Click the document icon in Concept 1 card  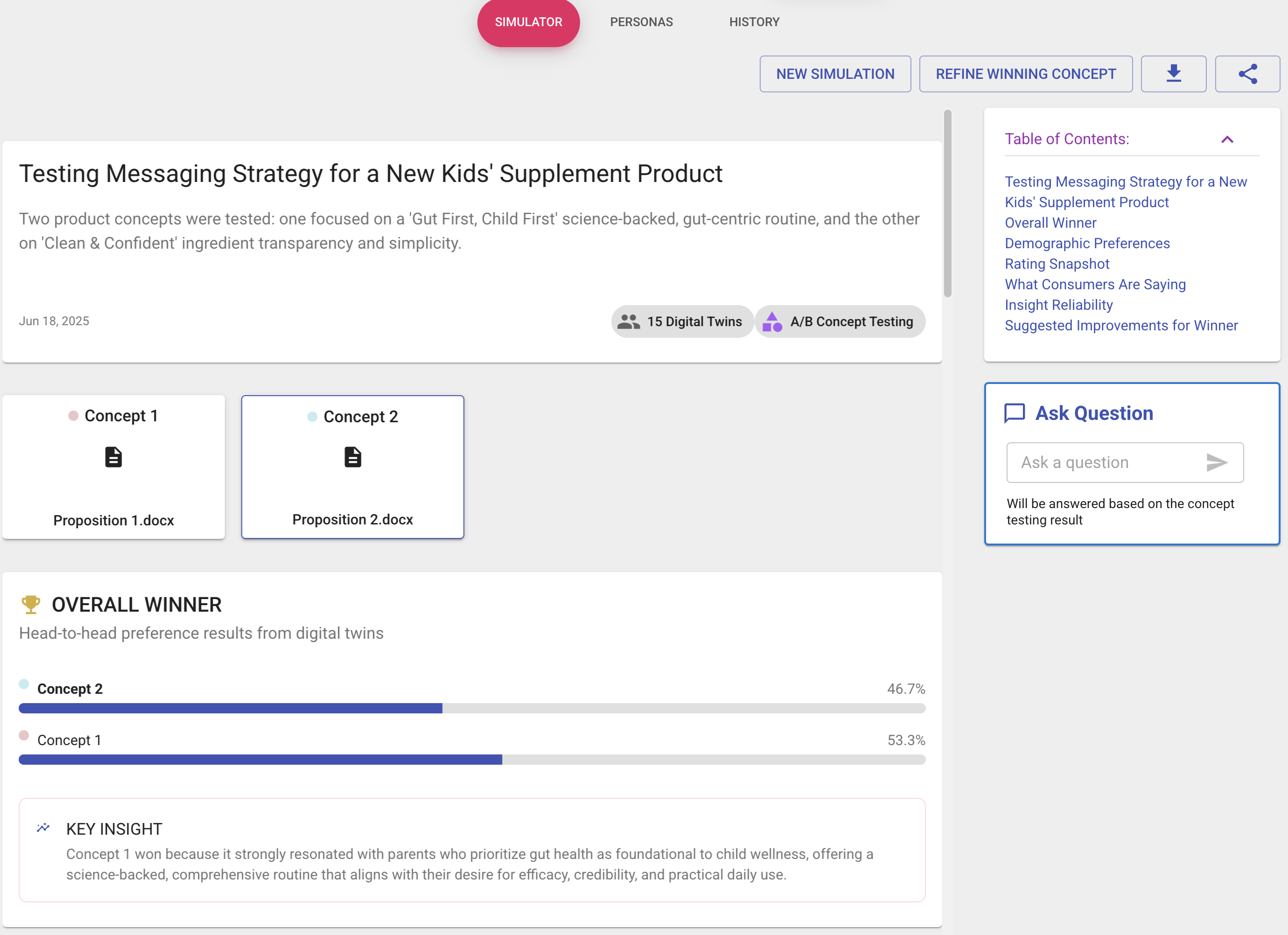[113, 457]
